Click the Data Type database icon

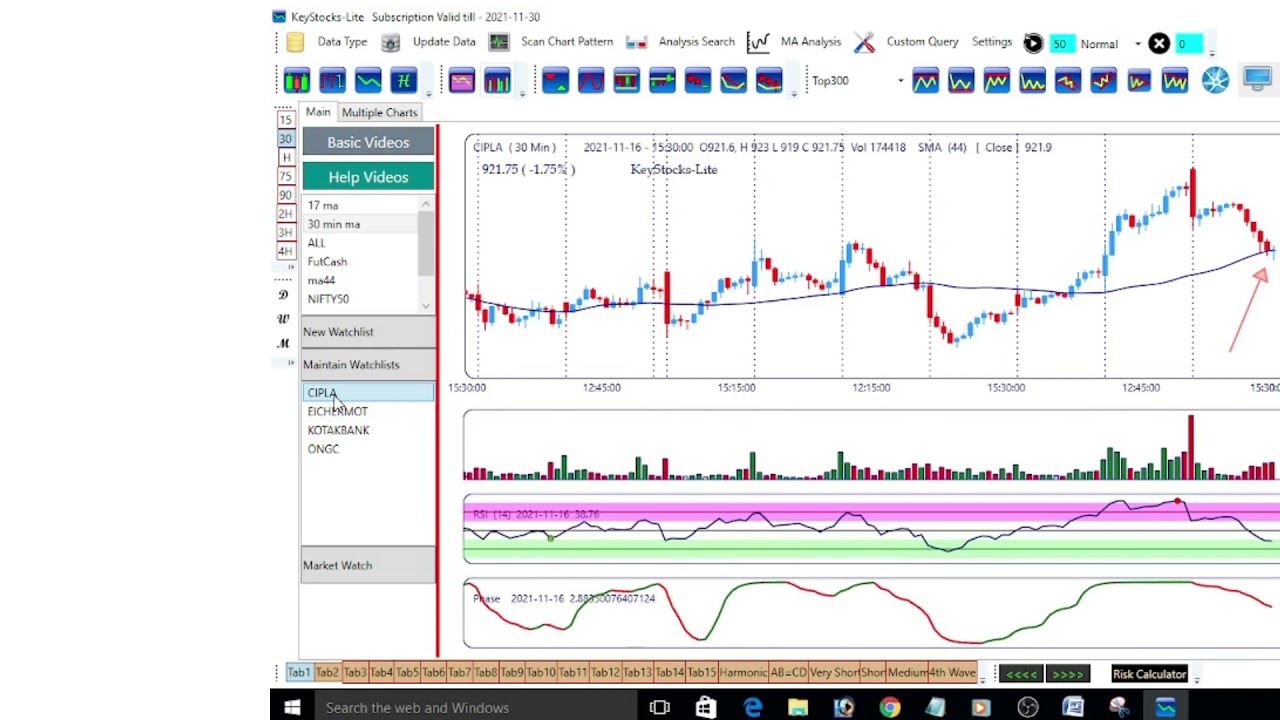295,42
